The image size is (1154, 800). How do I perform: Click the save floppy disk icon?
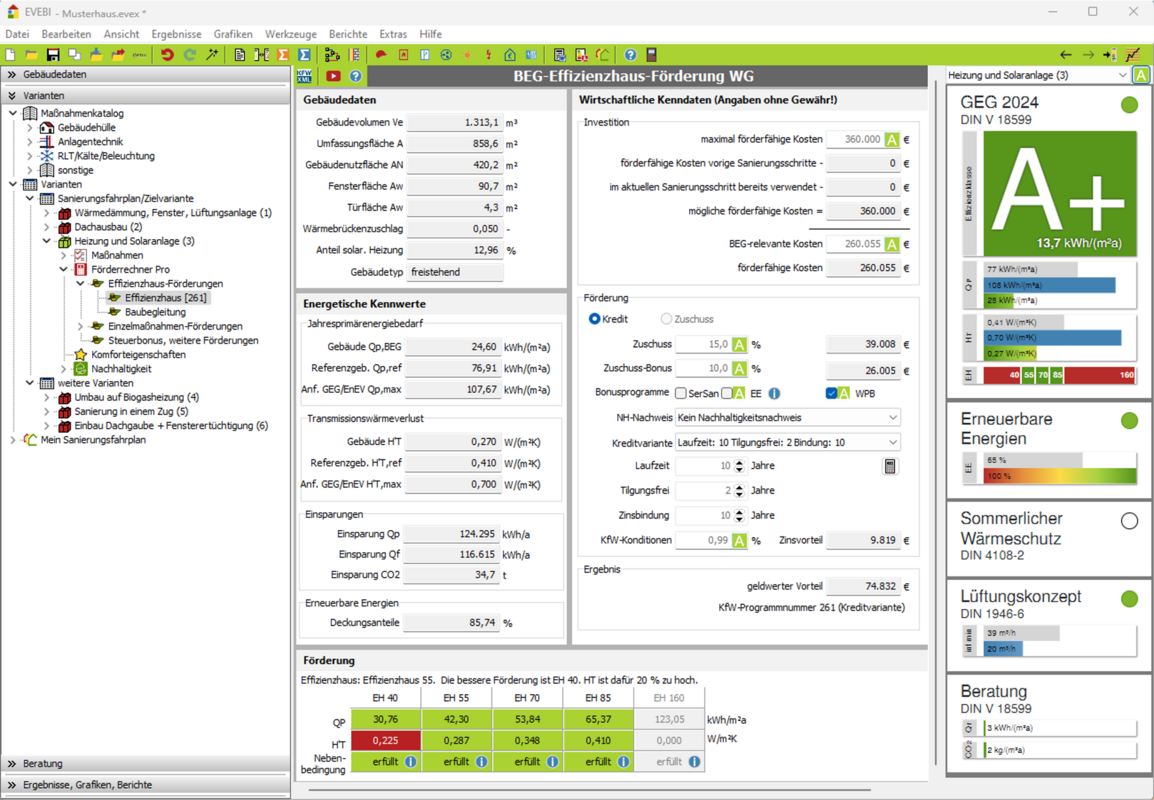point(53,55)
